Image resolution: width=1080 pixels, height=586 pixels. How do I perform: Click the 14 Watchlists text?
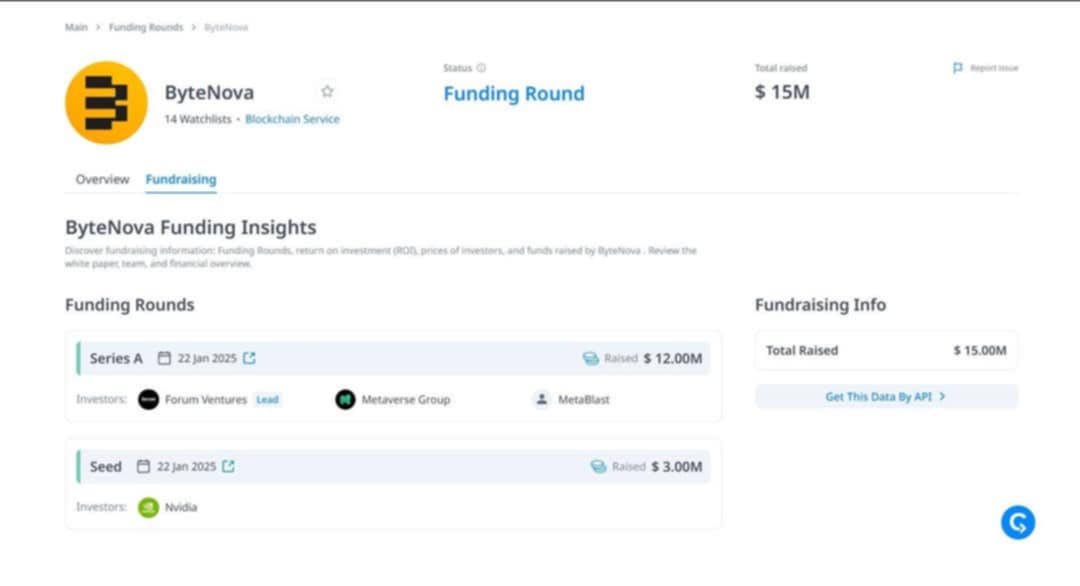pyautogui.click(x=198, y=119)
